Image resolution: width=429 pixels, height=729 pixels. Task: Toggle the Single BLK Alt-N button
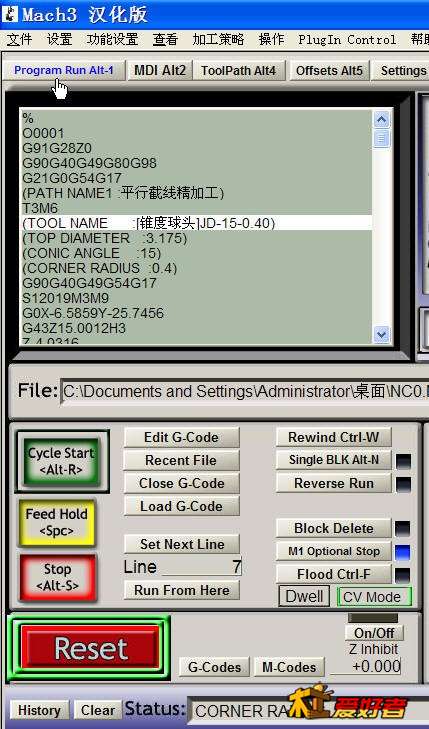[x=334, y=460]
